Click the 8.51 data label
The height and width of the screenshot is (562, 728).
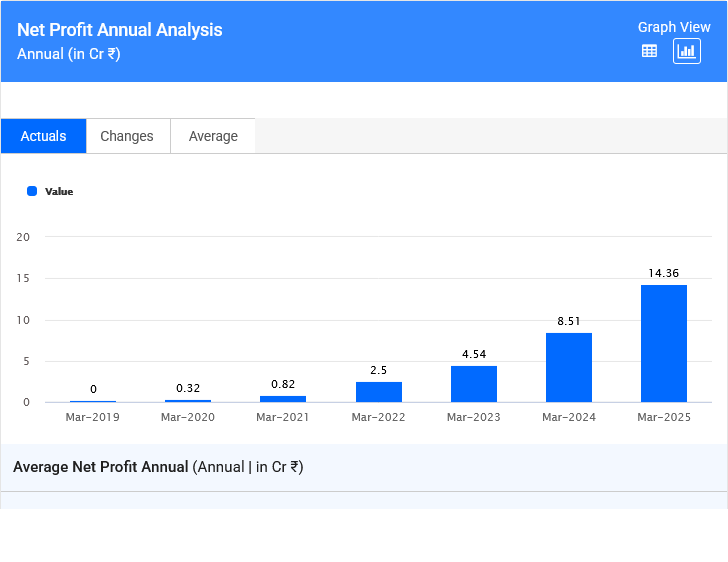568,321
